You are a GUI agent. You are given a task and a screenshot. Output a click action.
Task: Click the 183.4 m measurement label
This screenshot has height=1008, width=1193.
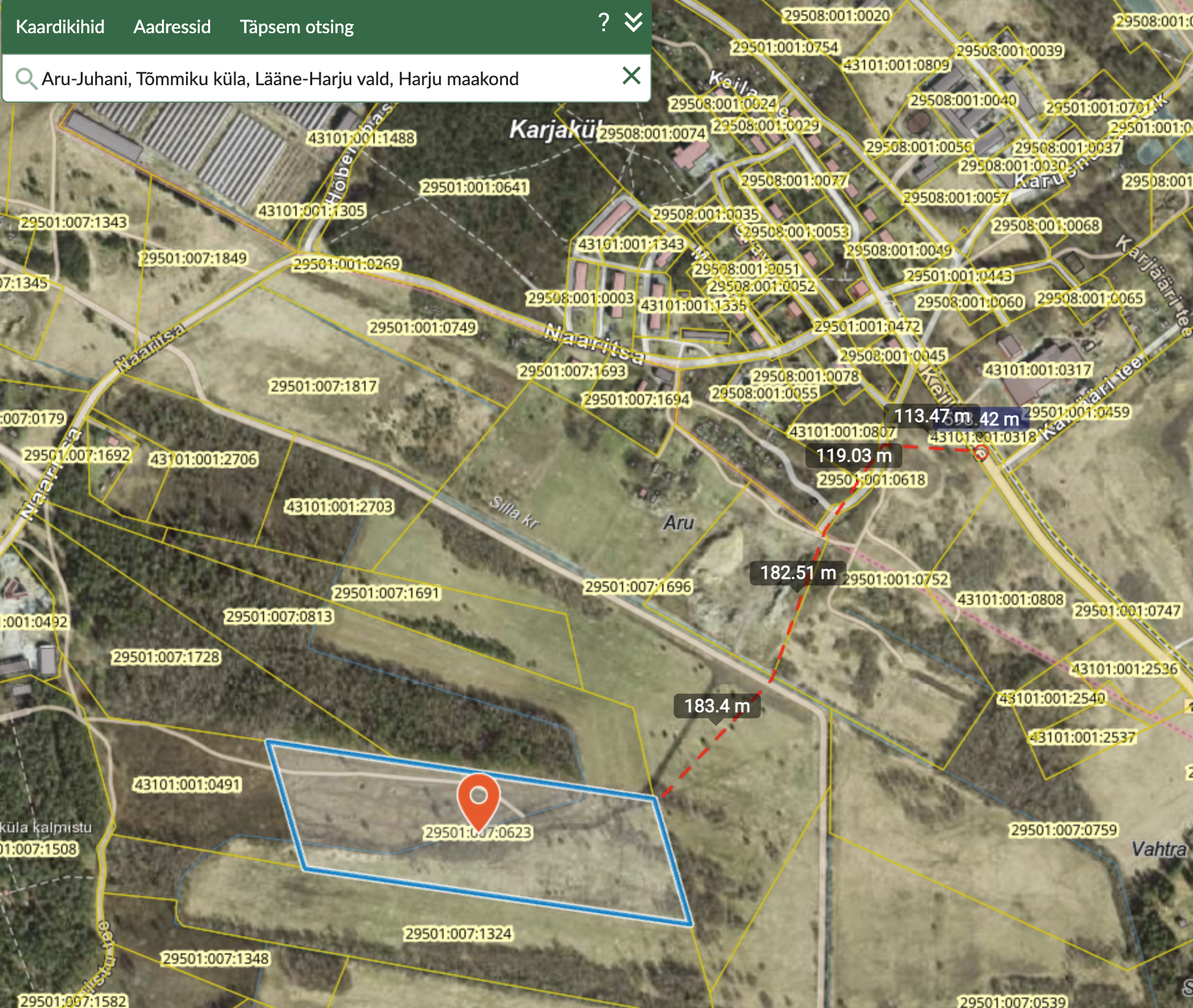[717, 706]
